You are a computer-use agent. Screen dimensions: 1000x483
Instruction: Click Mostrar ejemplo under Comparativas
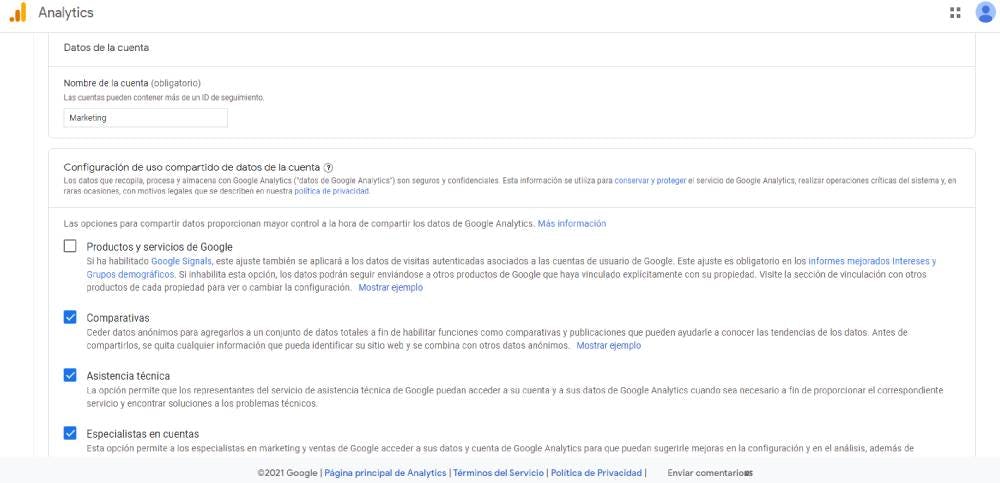[608, 346]
